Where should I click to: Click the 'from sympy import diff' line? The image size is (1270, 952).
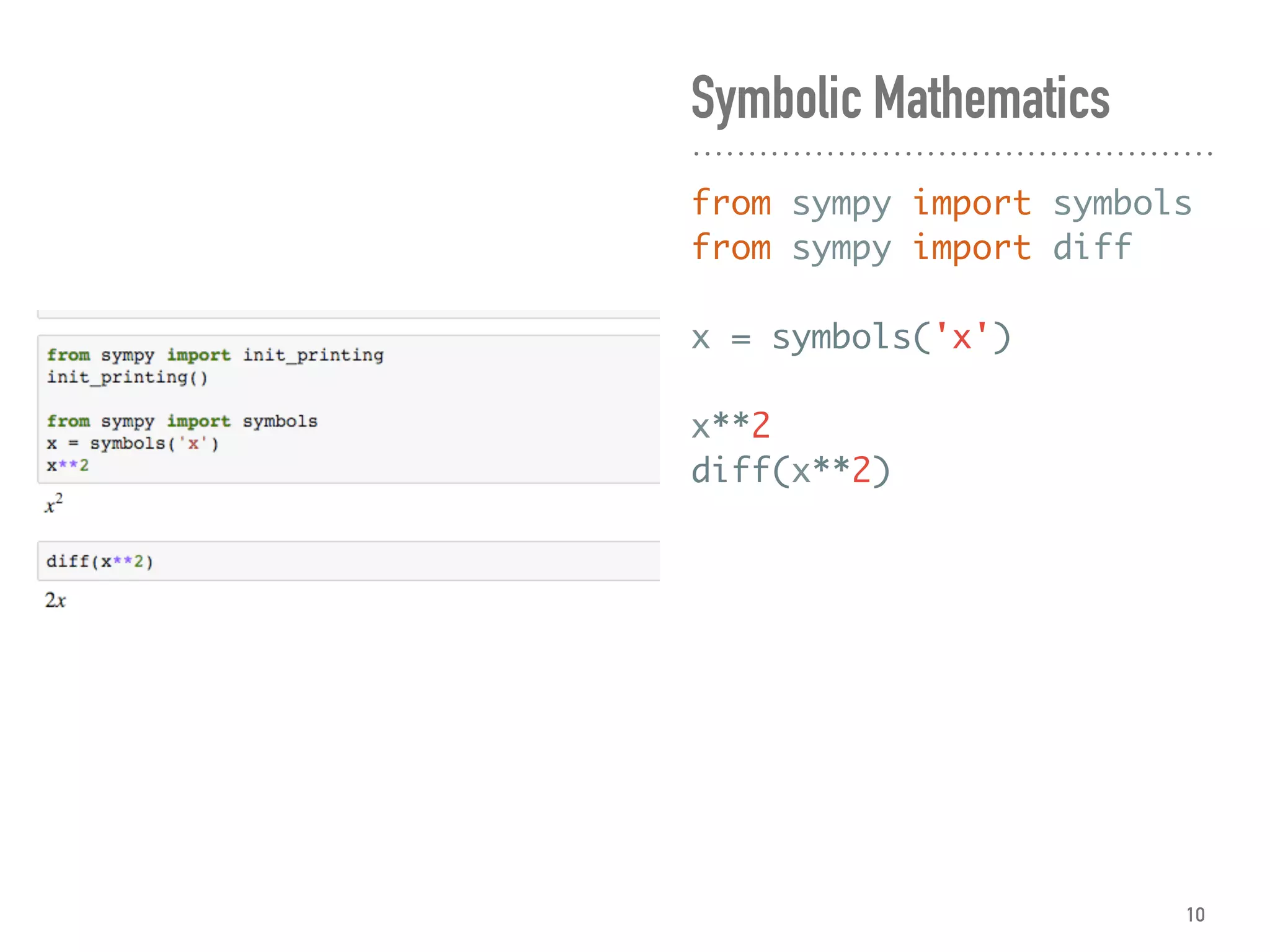coord(912,248)
